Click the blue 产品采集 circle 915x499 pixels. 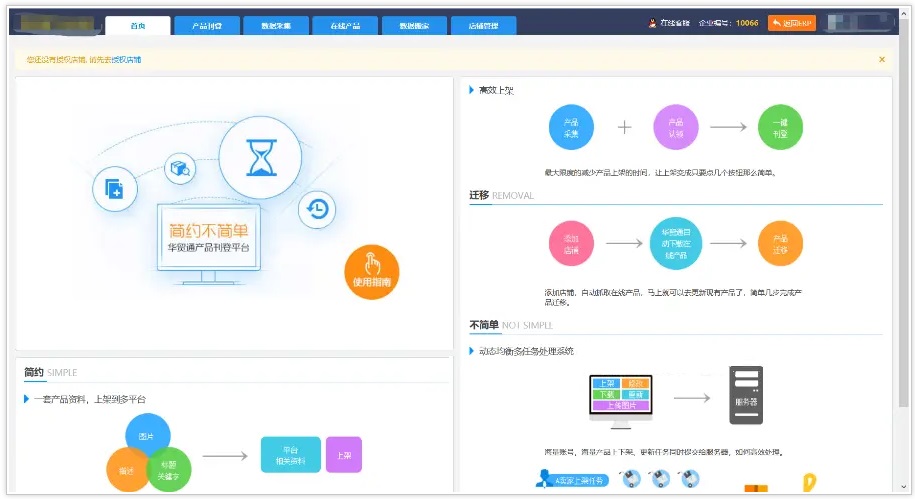(x=571, y=127)
